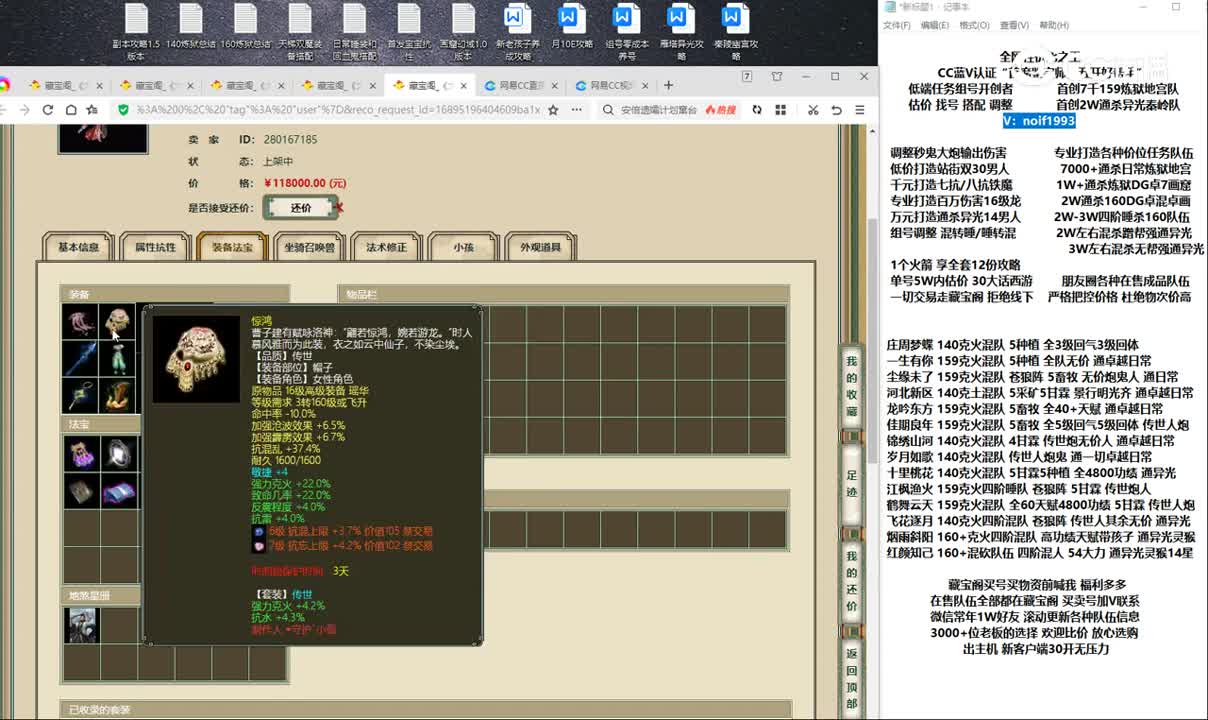Open 我的收藏 side button

851,386
